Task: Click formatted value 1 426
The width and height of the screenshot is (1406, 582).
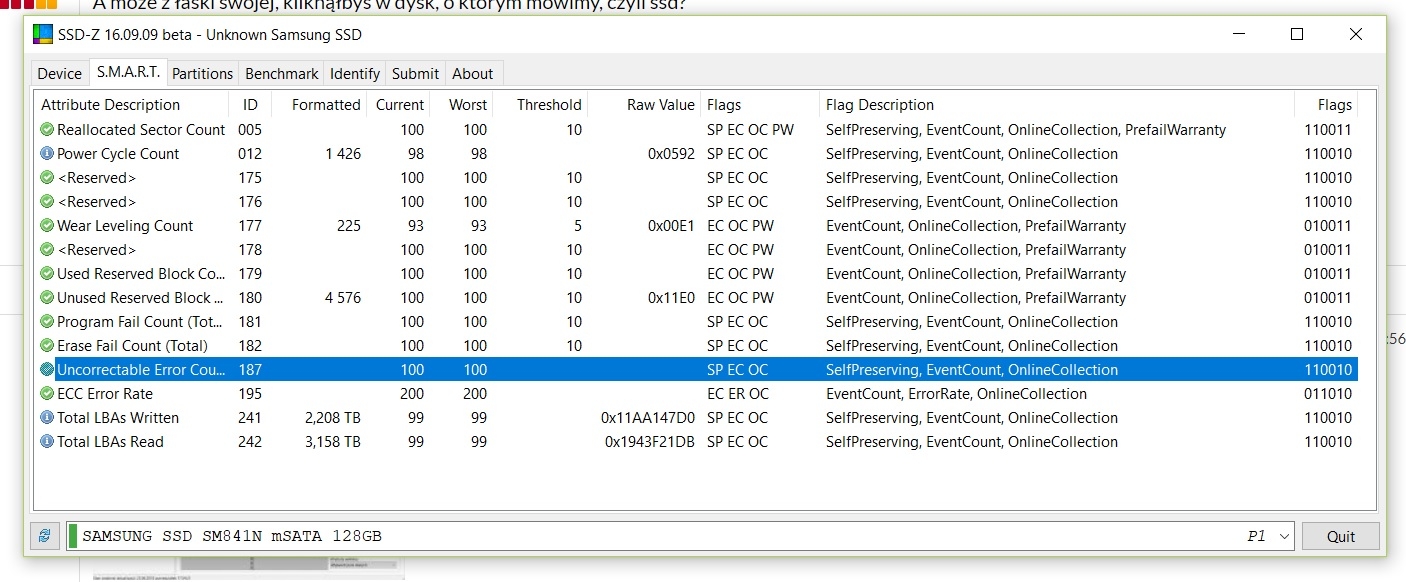Action: 343,154
